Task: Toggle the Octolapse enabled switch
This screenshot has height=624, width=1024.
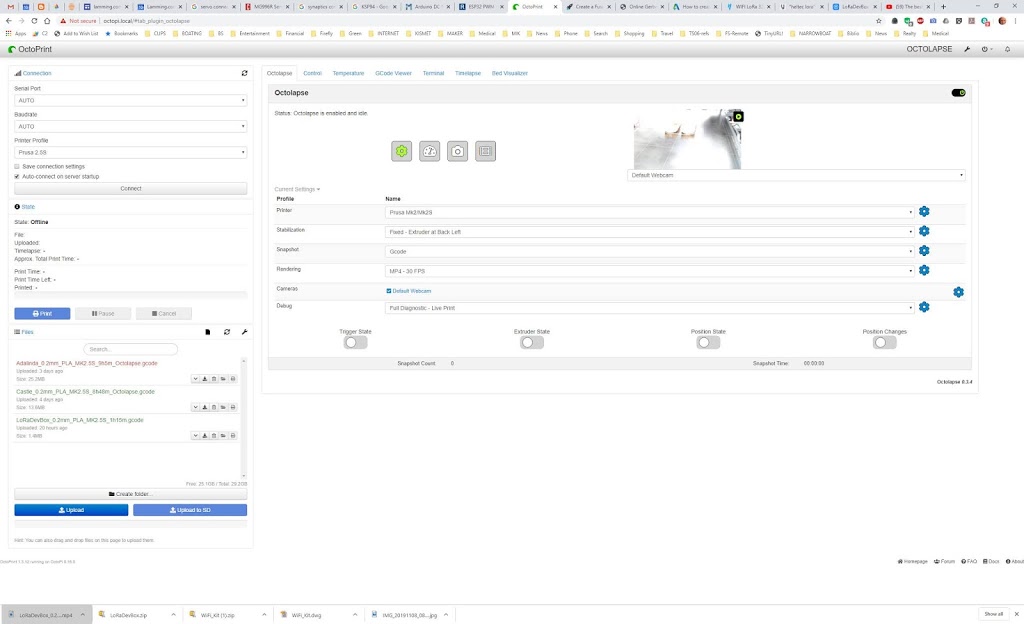Action: click(958, 93)
